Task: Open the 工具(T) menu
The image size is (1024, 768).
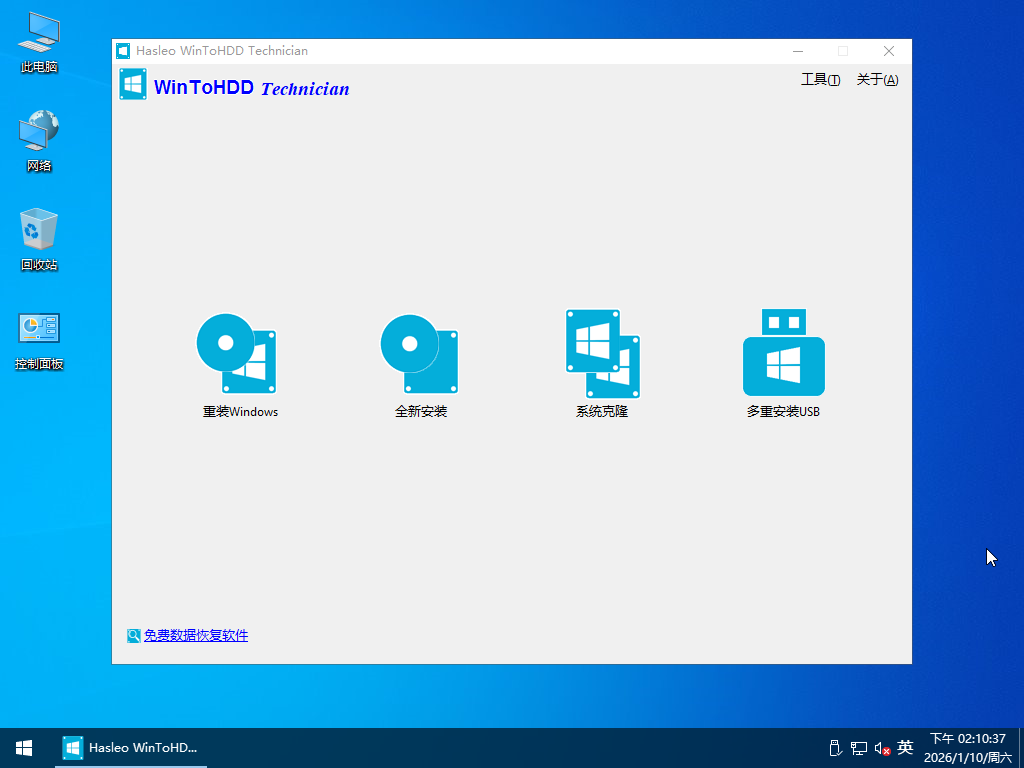Action: [820, 80]
